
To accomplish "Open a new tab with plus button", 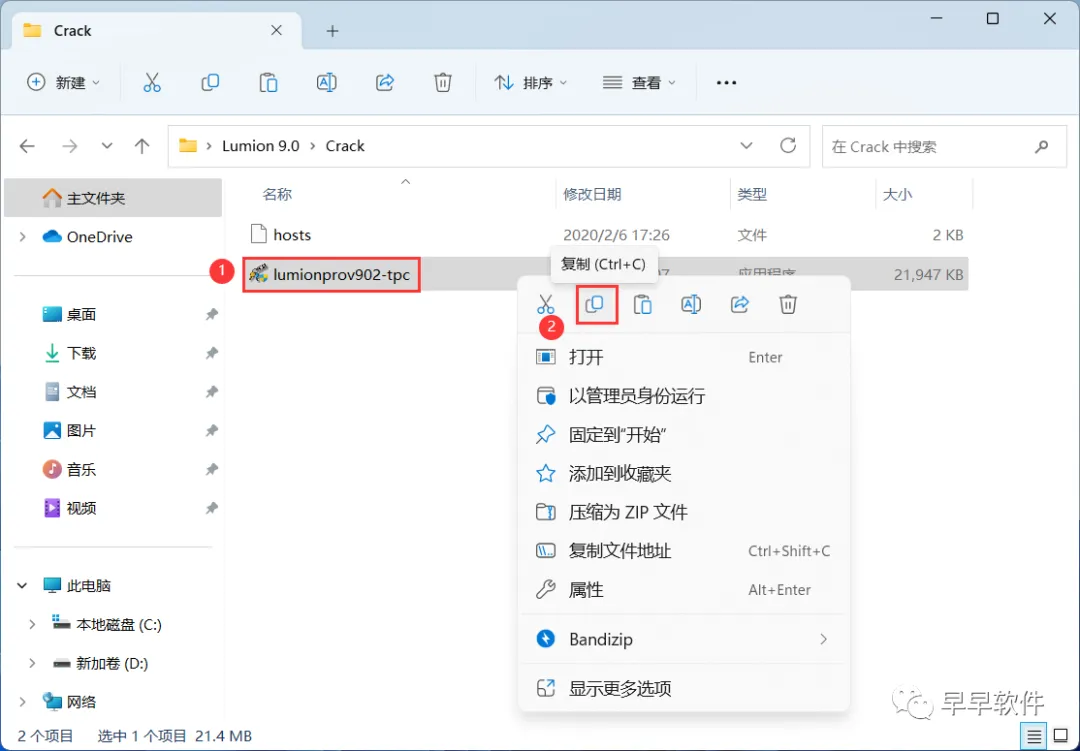I will (x=333, y=31).
